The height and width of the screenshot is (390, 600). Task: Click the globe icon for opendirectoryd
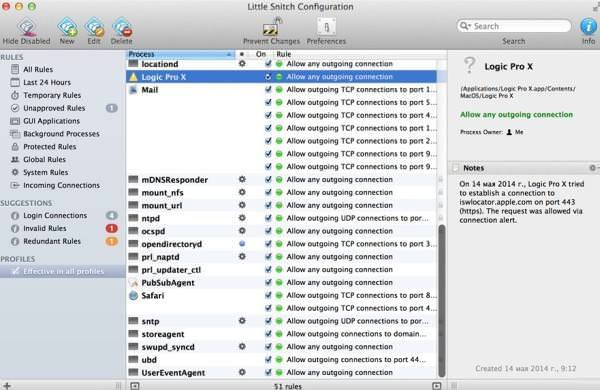242,243
